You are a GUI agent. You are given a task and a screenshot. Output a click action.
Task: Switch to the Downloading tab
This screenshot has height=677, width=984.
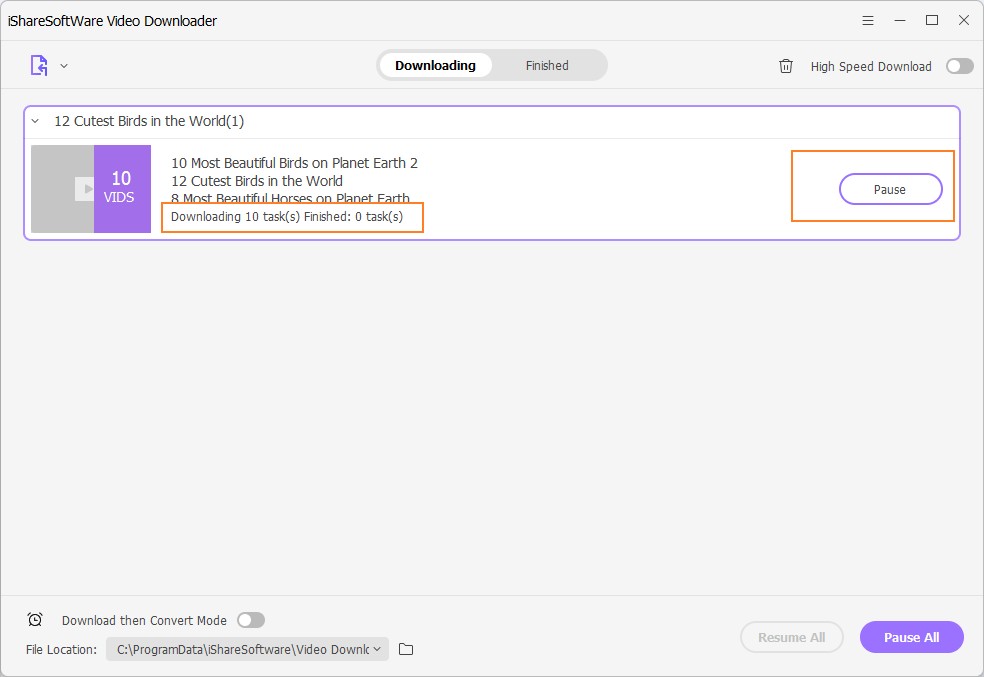coord(436,65)
